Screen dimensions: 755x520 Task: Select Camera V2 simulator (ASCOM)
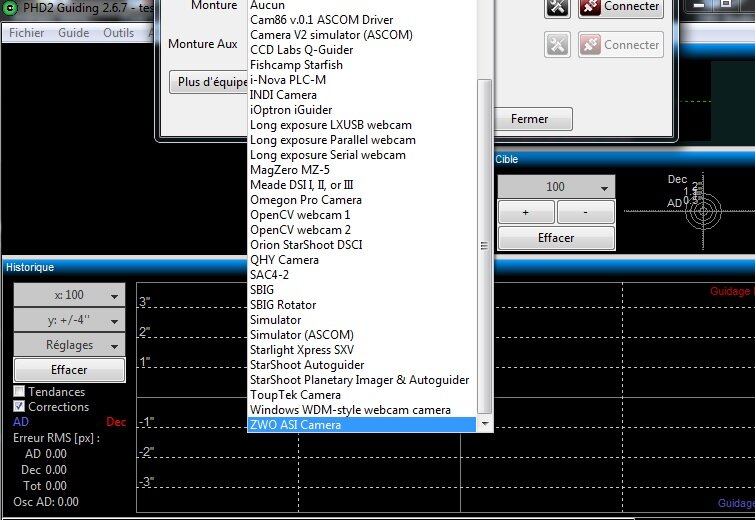362,35
